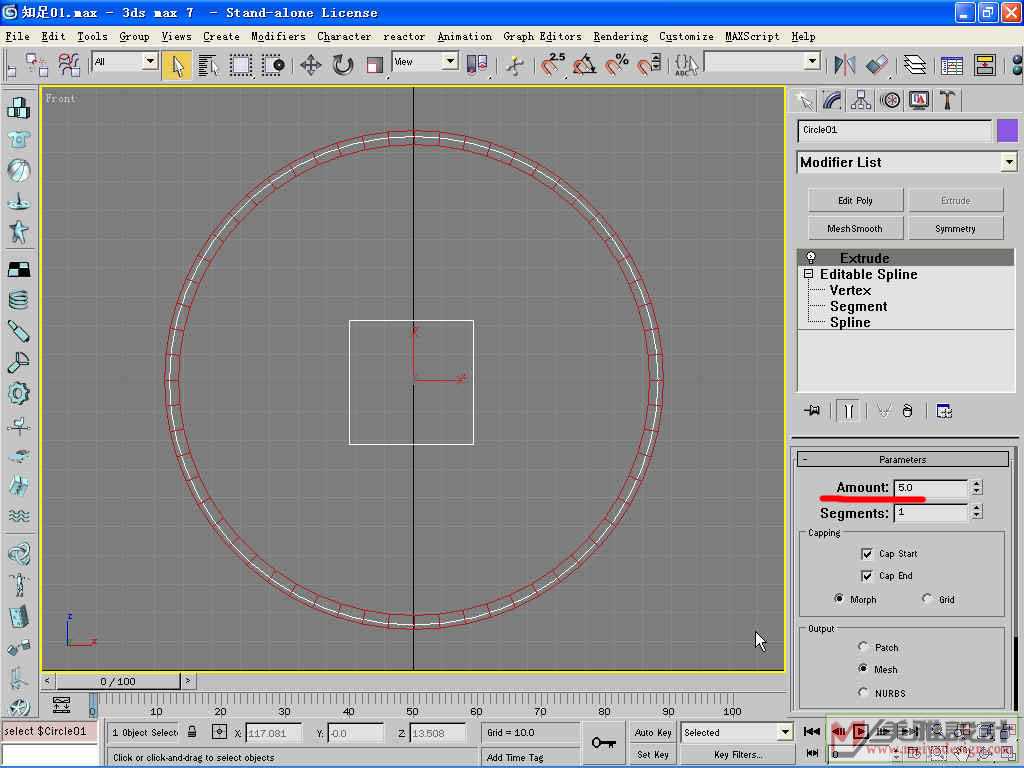
Task: Toggle the angle snap icon
Action: coord(585,65)
